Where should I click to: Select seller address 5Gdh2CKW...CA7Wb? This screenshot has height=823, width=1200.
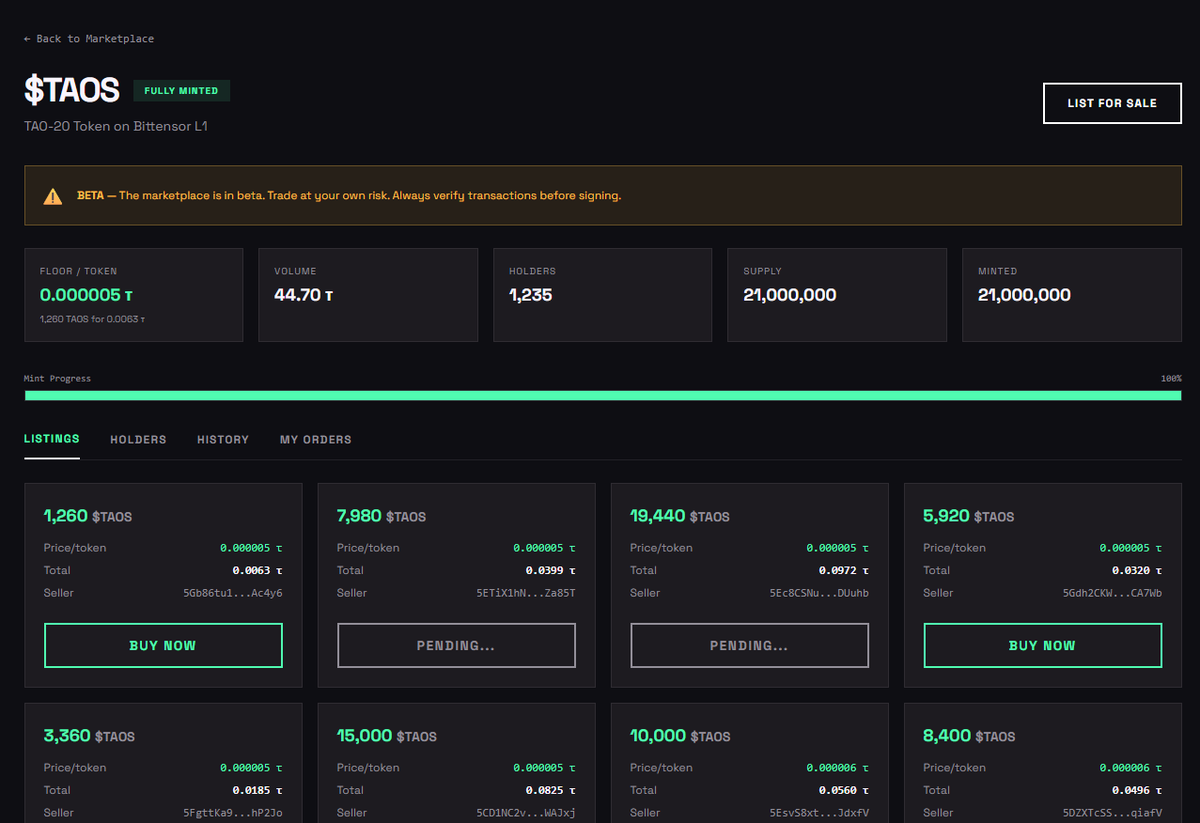[1112, 593]
